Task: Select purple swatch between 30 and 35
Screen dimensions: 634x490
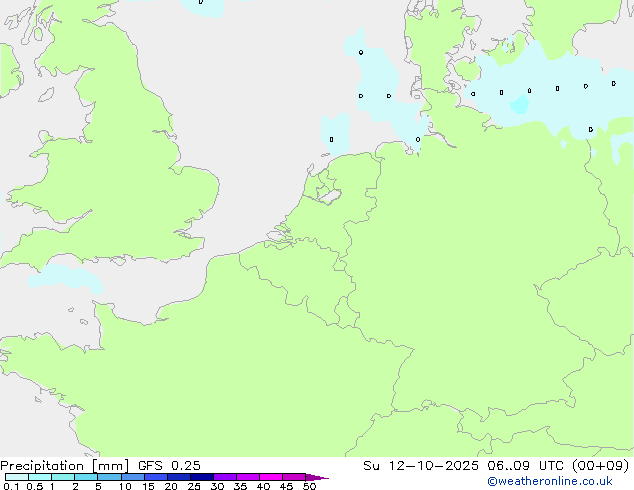Action: 225,477
